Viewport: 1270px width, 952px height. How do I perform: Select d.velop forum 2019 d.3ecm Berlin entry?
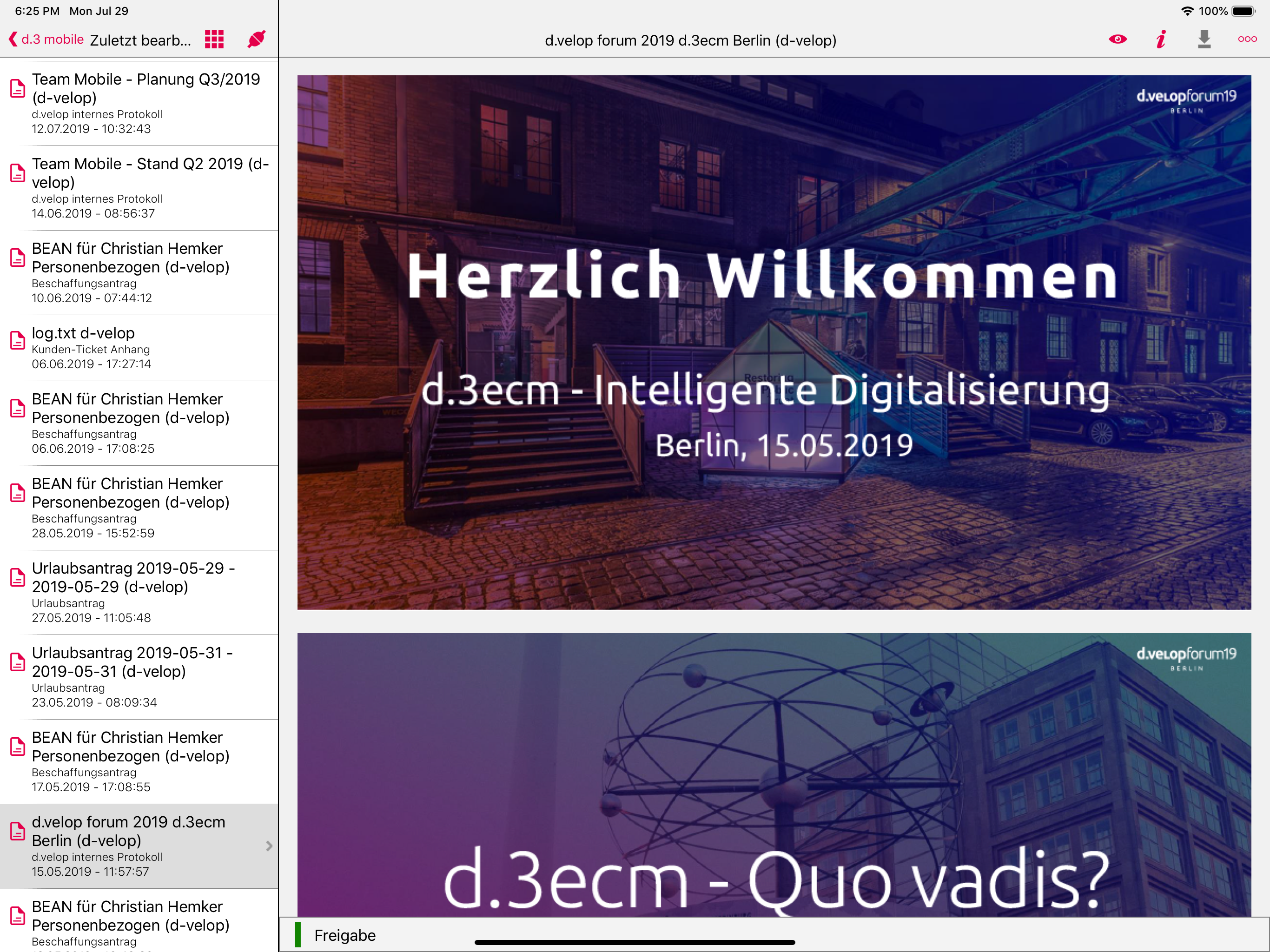click(x=139, y=846)
